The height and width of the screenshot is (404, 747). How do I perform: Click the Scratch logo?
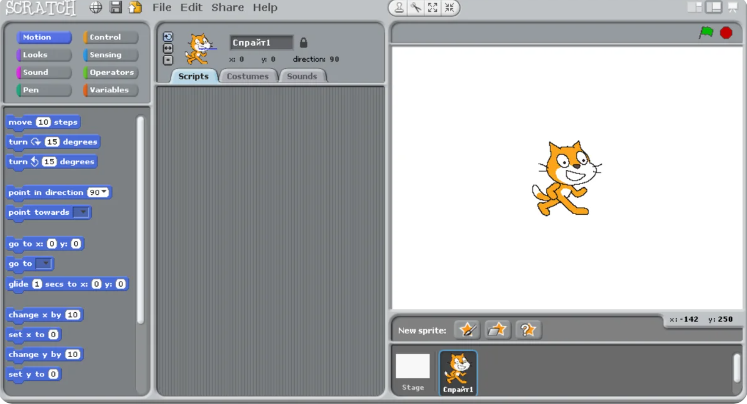point(40,8)
